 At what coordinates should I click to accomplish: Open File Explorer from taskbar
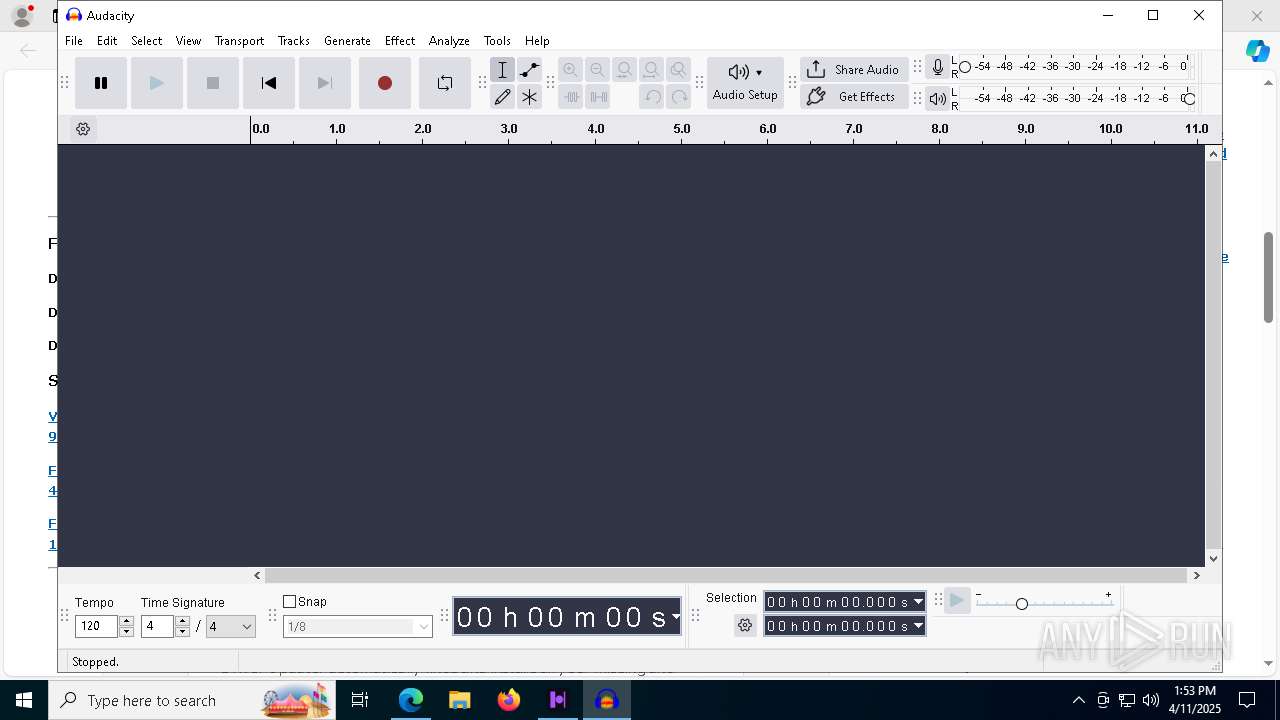(460, 700)
